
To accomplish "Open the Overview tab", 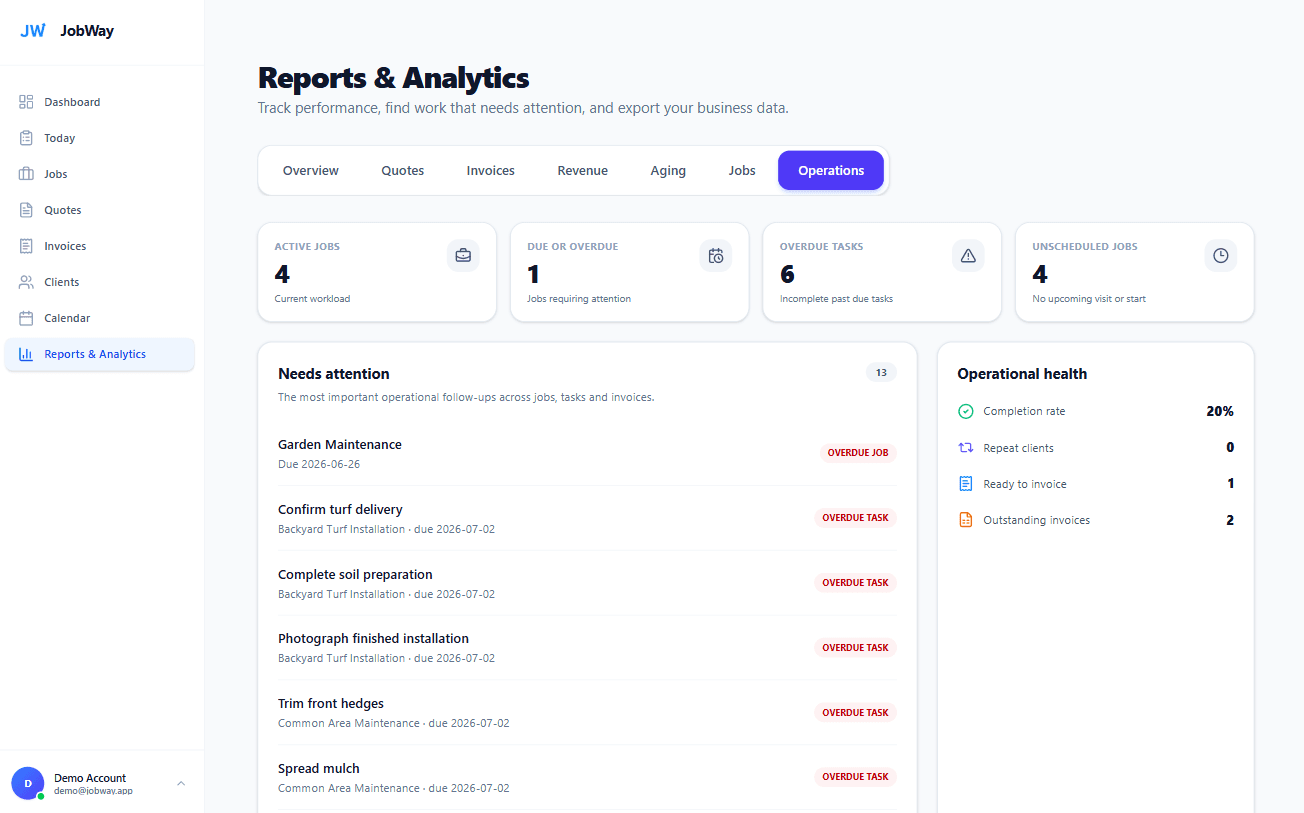I will point(311,171).
